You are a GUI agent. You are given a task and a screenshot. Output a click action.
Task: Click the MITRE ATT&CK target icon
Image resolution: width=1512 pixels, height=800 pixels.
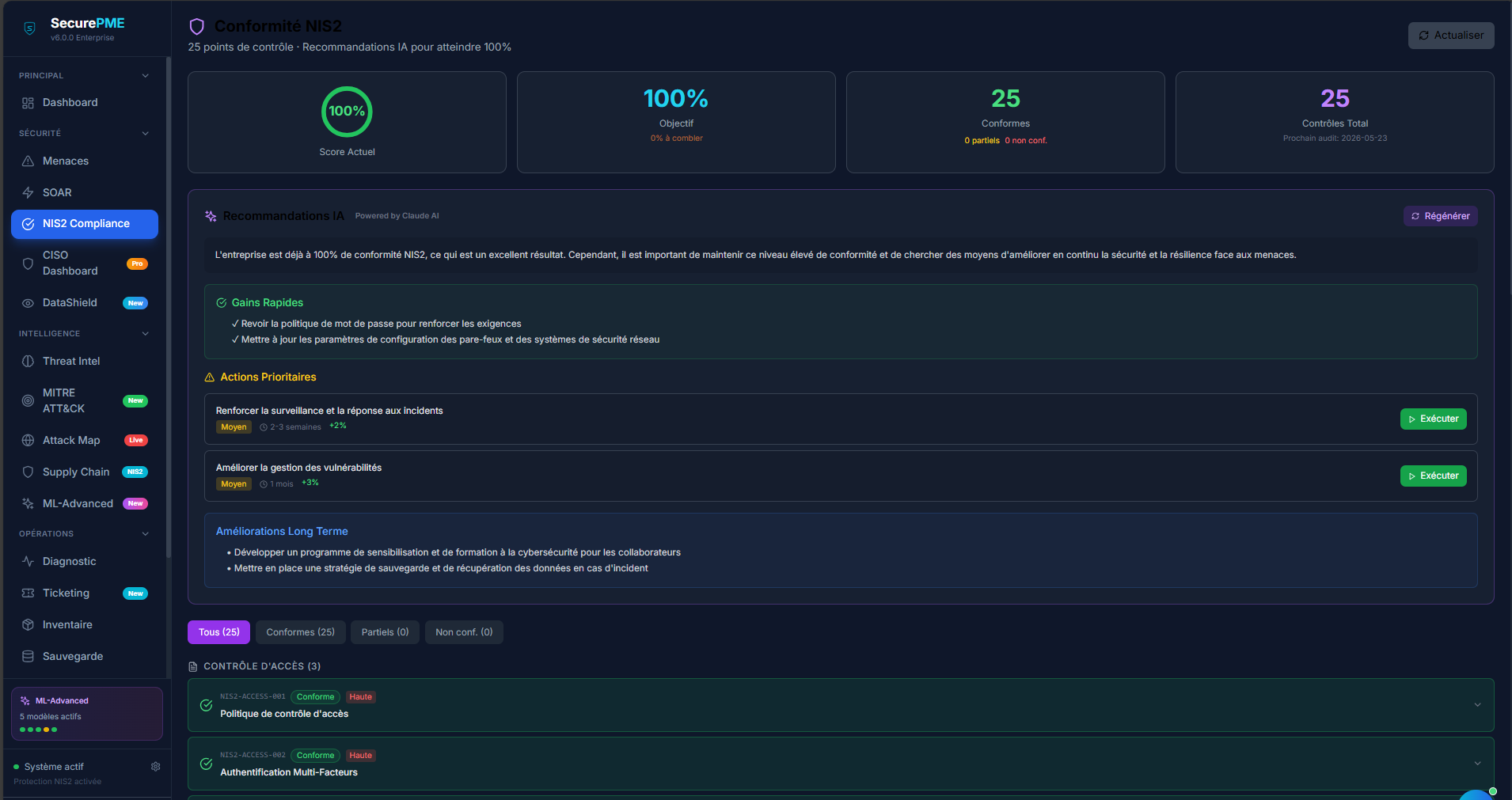tap(28, 401)
